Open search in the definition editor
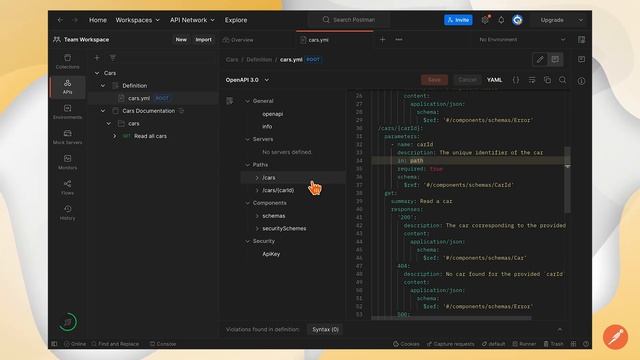Screen dimensions: 640x360 coord(562,80)
